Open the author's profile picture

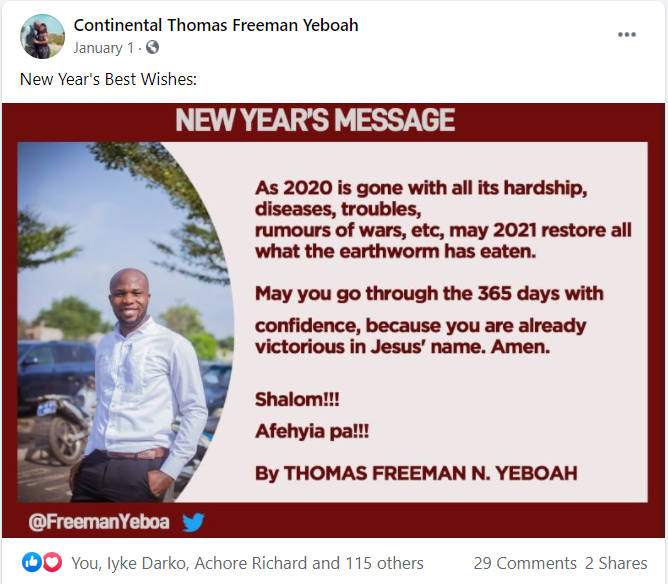[42, 36]
